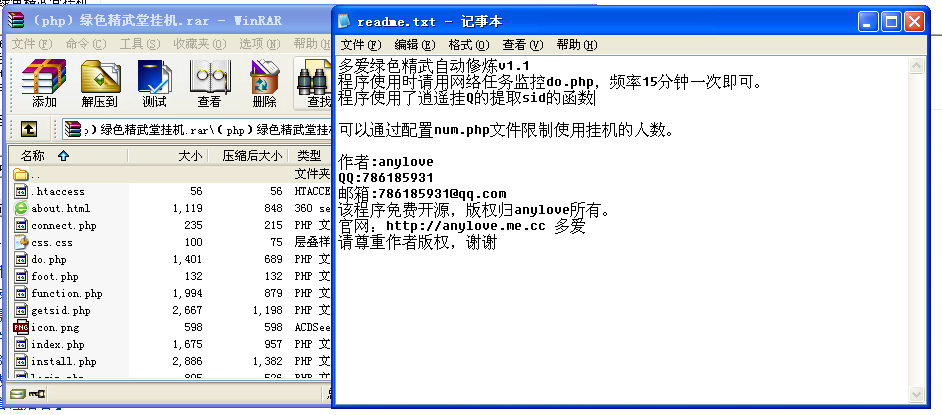942x415 pixels.
Task: Click the key icon in WinRAR status bar
Action: (x=37, y=396)
